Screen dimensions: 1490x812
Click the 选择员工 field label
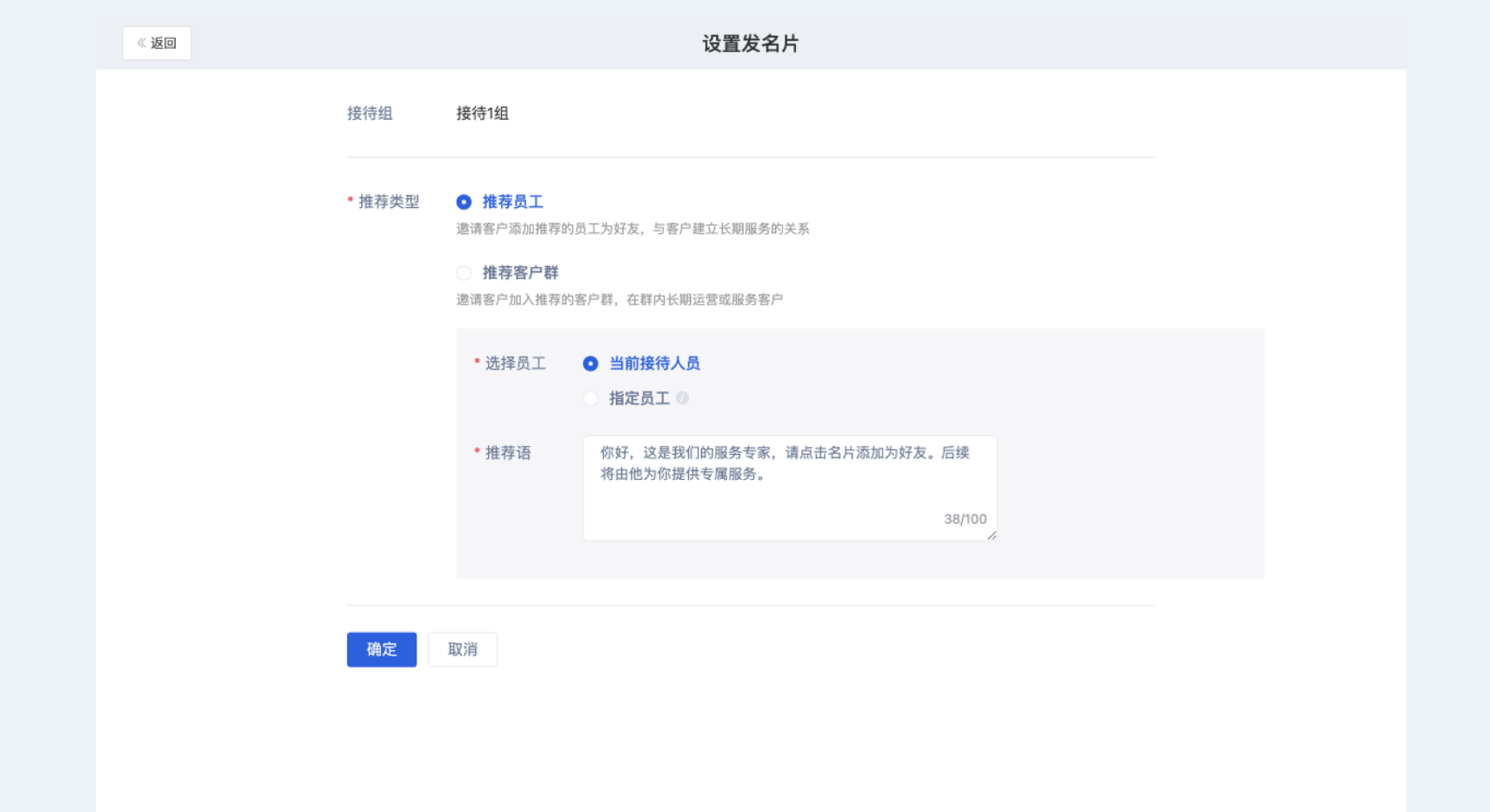click(515, 363)
